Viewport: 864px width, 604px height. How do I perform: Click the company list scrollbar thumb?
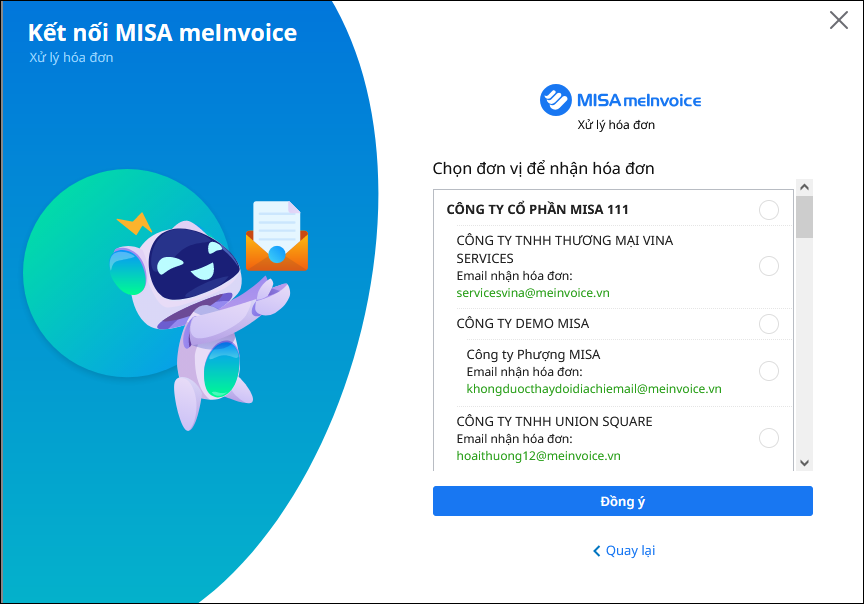[804, 217]
